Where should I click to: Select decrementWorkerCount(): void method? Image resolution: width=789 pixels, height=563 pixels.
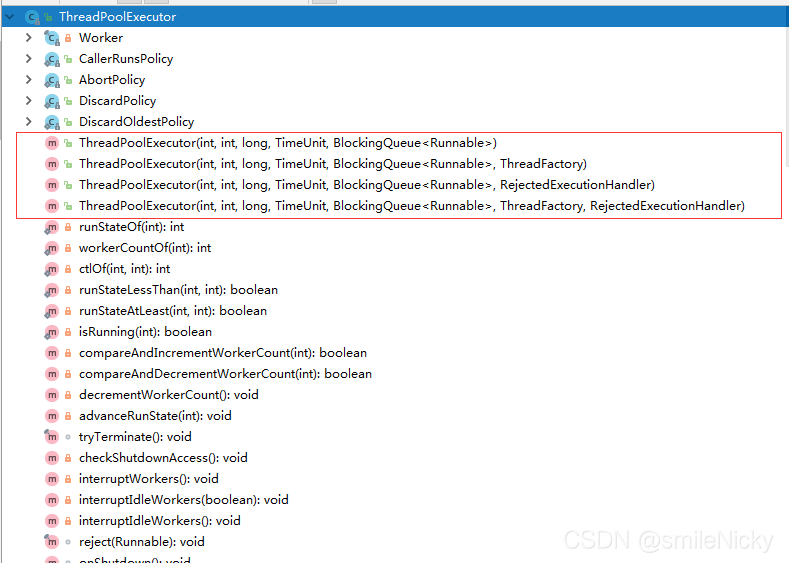tap(169, 395)
